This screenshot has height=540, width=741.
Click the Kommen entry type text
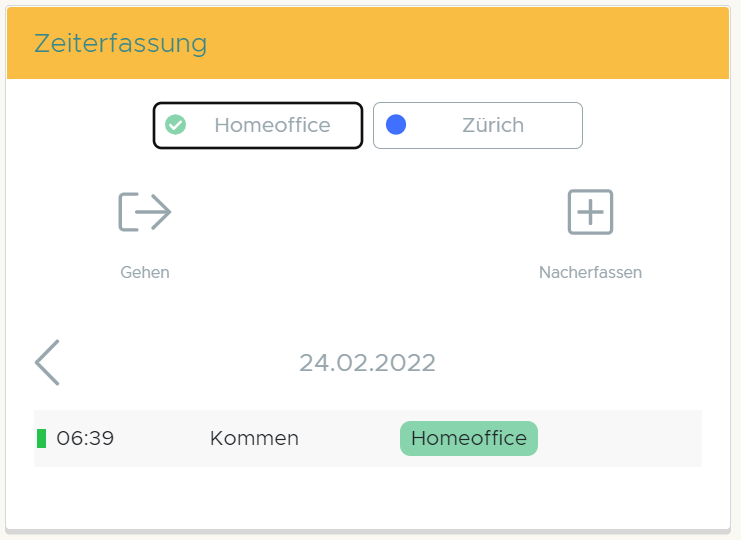click(x=254, y=438)
